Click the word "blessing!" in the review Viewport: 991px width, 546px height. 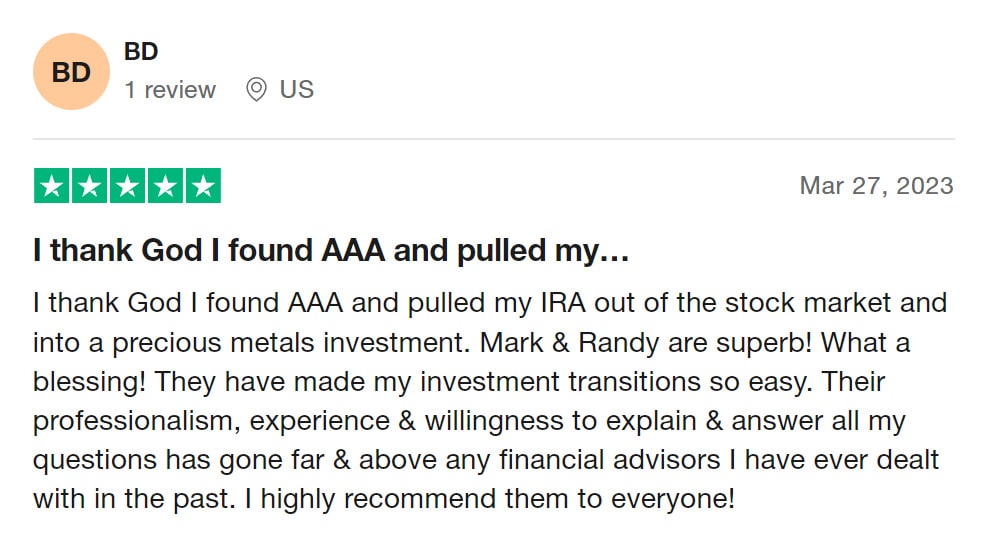click(89, 382)
